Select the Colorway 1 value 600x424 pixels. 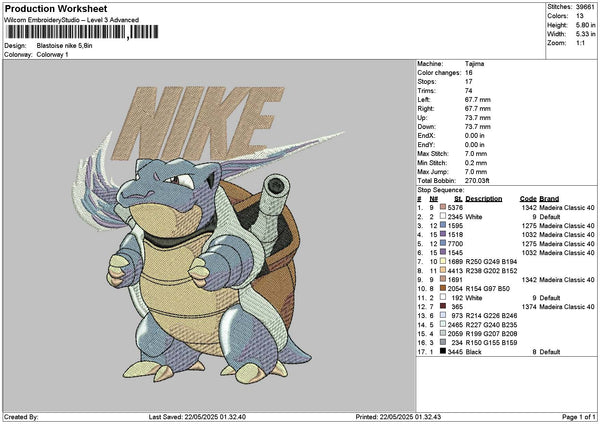pyautogui.click(x=52, y=55)
